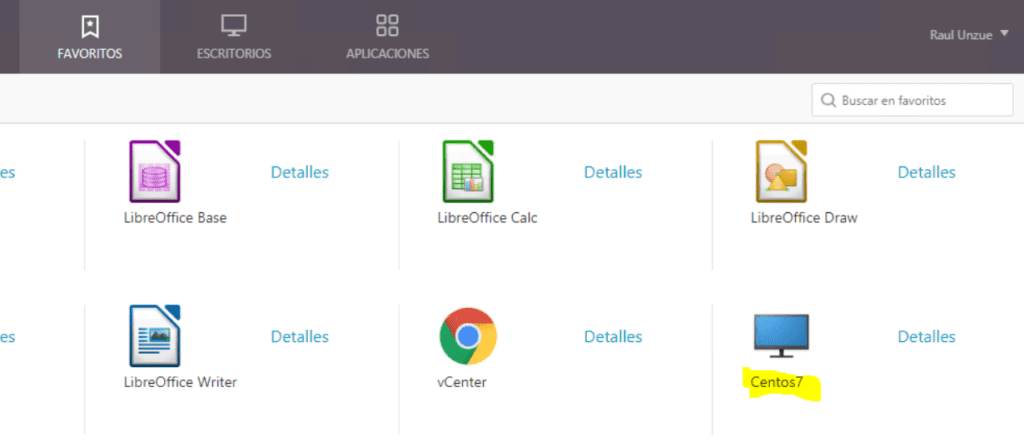This screenshot has width=1024, height=442.
Task: Launch the LibreOffice Draw icon
Action: pyautogui.click(x=781, y=172)
